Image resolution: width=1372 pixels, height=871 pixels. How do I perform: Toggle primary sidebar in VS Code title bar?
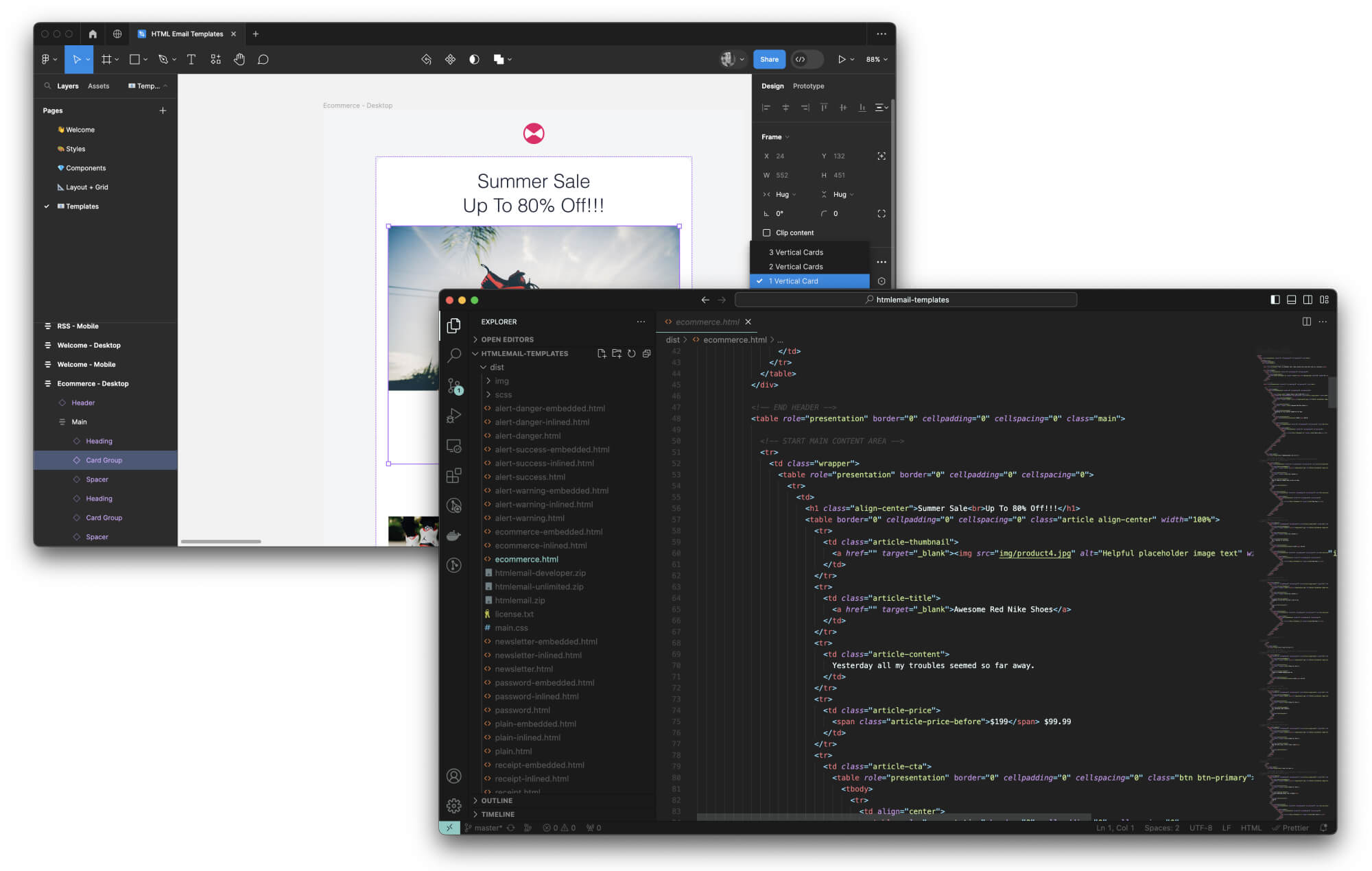pyautogui.click(x=1275, y=300)
